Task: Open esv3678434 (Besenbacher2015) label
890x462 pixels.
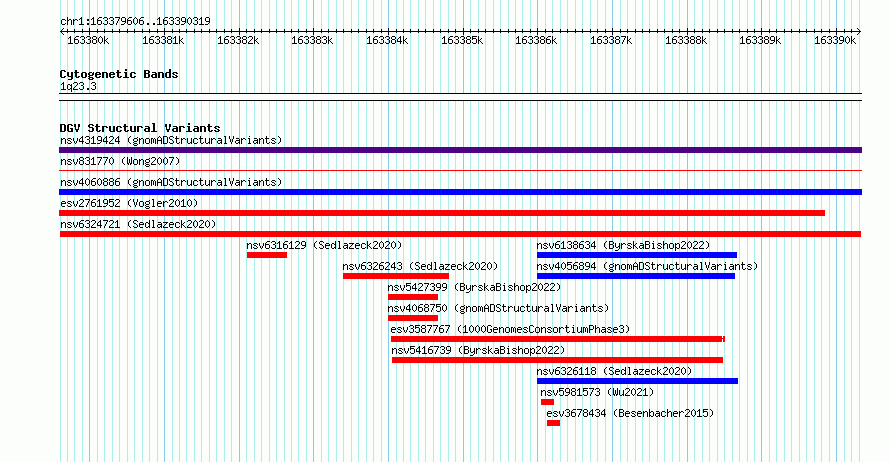Action: click(630, 413)
